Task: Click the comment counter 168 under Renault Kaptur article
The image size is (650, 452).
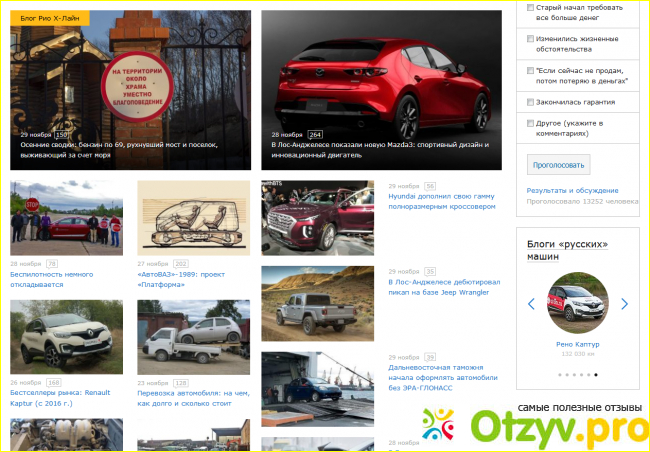Action: pyautogui.click(x=53, y=382)
